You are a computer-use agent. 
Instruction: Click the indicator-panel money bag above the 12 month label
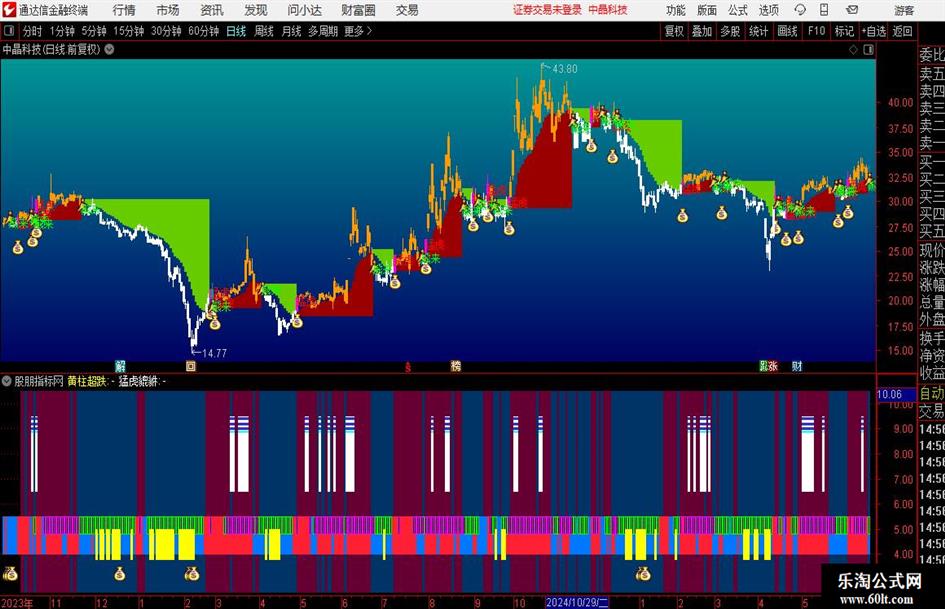120,573
